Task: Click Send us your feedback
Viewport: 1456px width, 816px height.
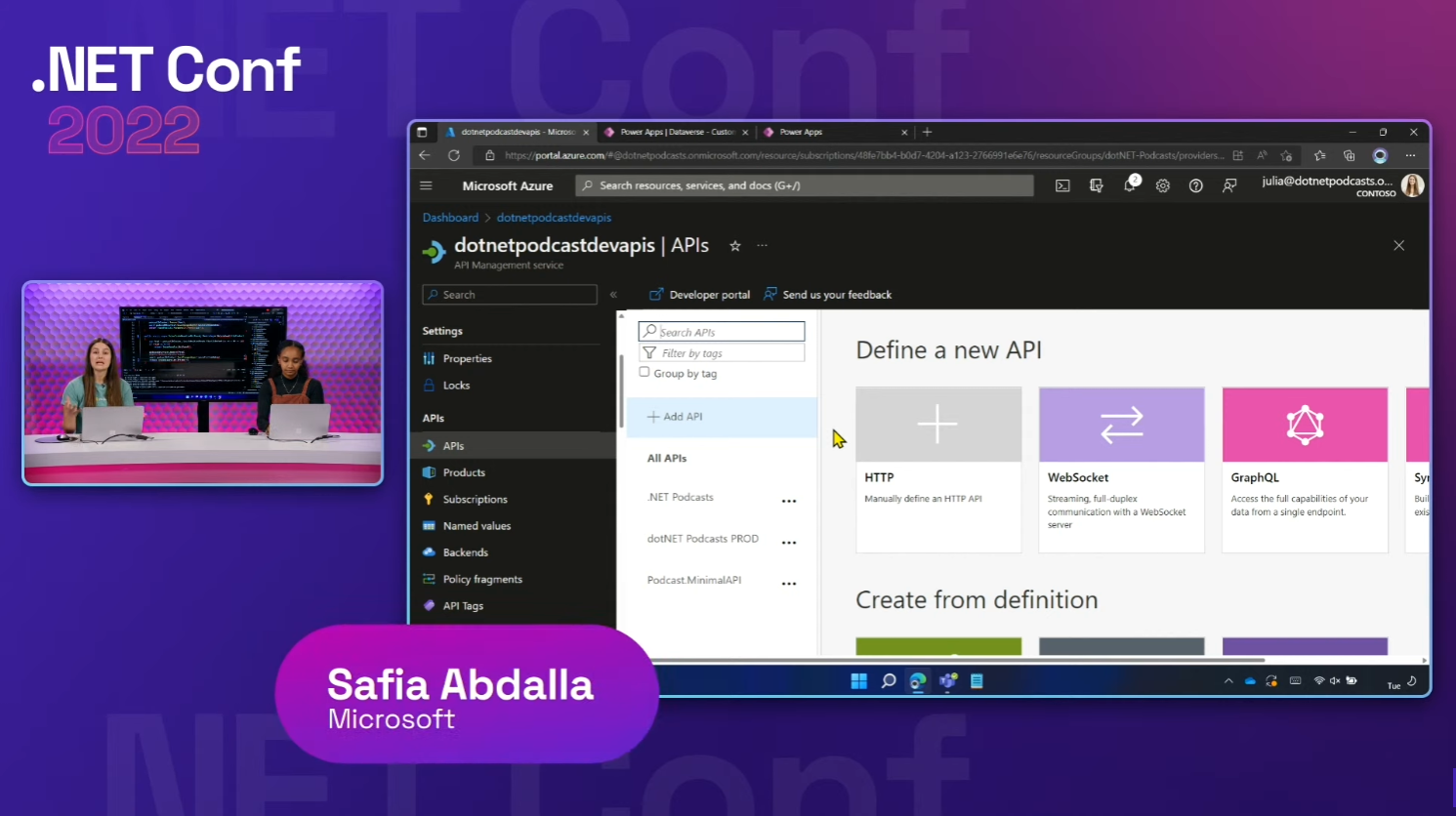Action: 828,295
